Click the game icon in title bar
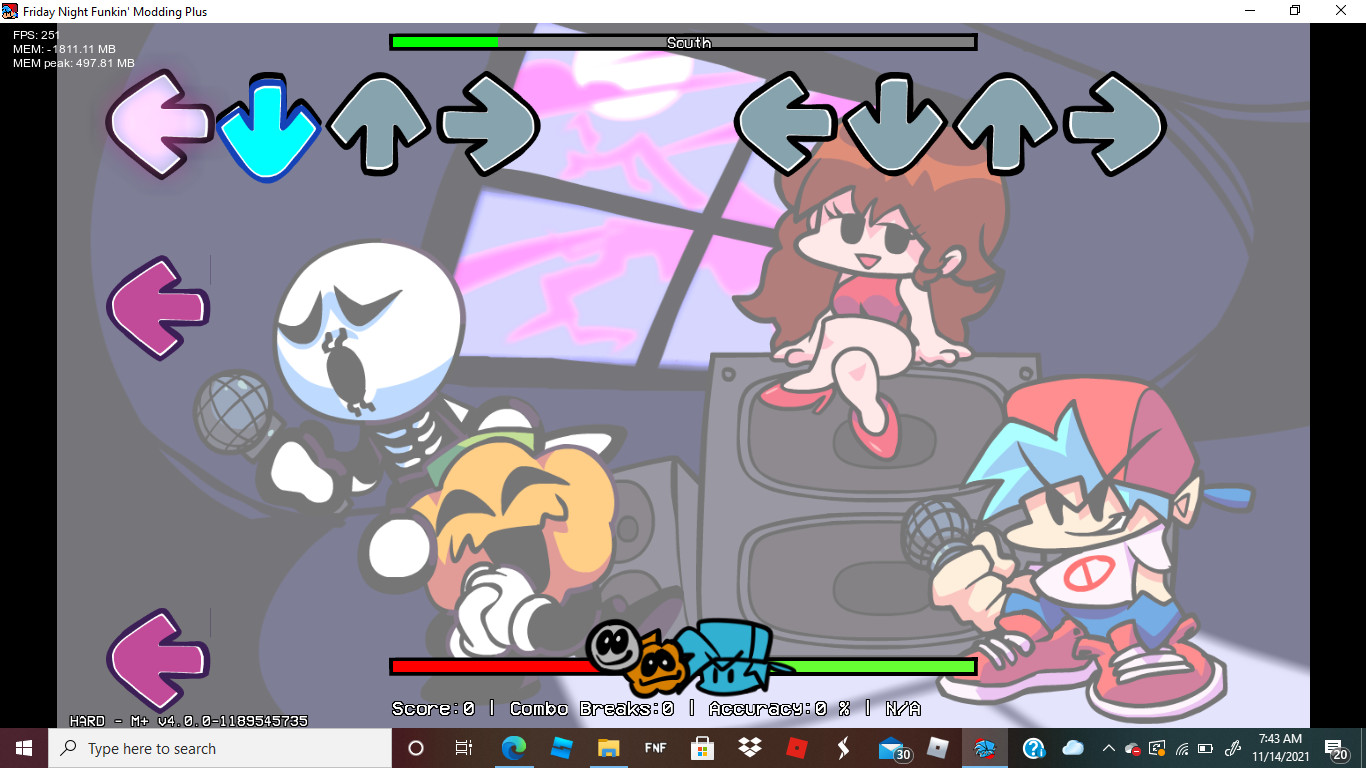Viewport: 1366px width, 768px height. pos(10,10)
